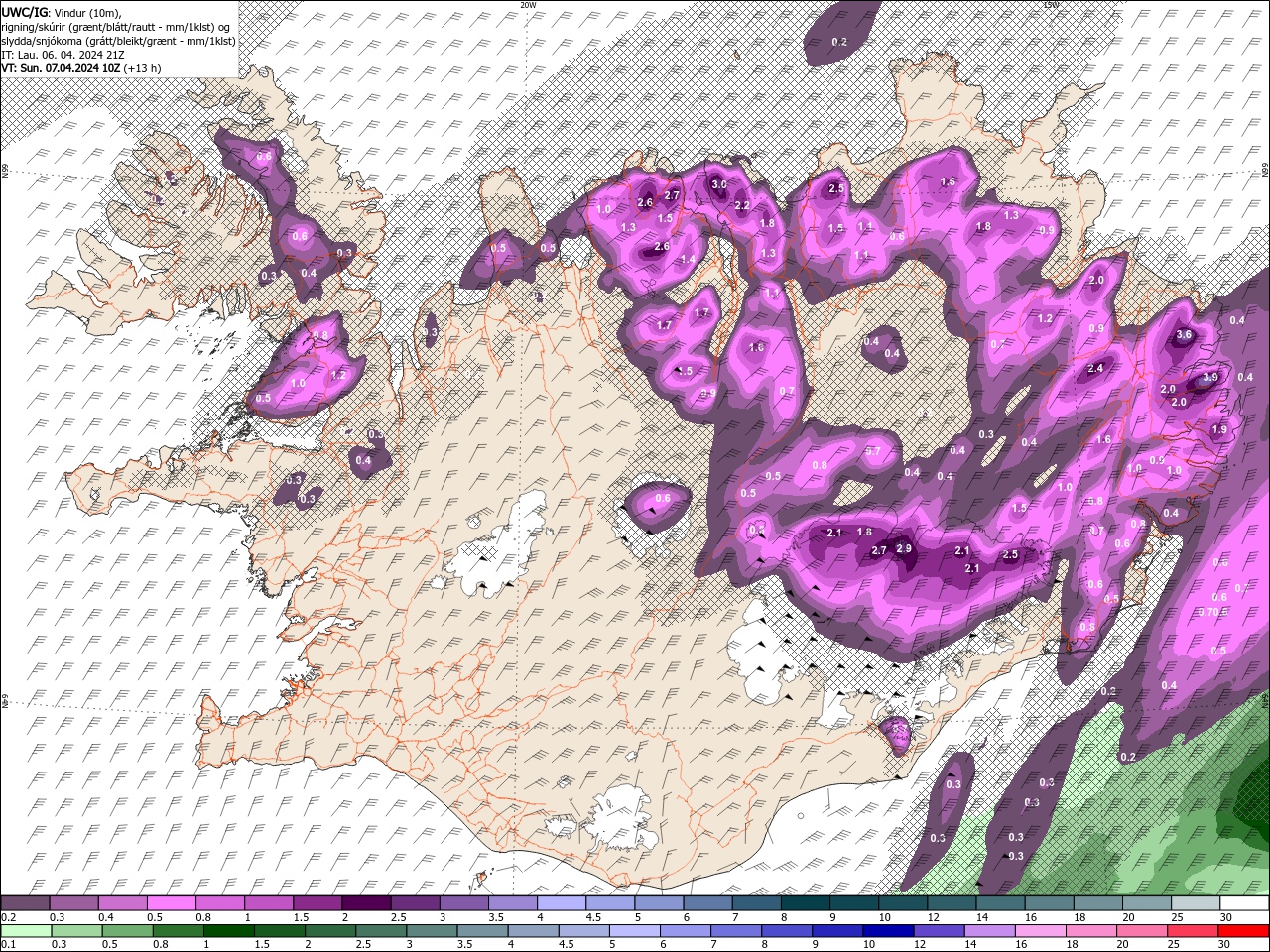This screenshot has height=952, width=1270.
Task: Click the 20W longitude label
Action: (528, 5)
